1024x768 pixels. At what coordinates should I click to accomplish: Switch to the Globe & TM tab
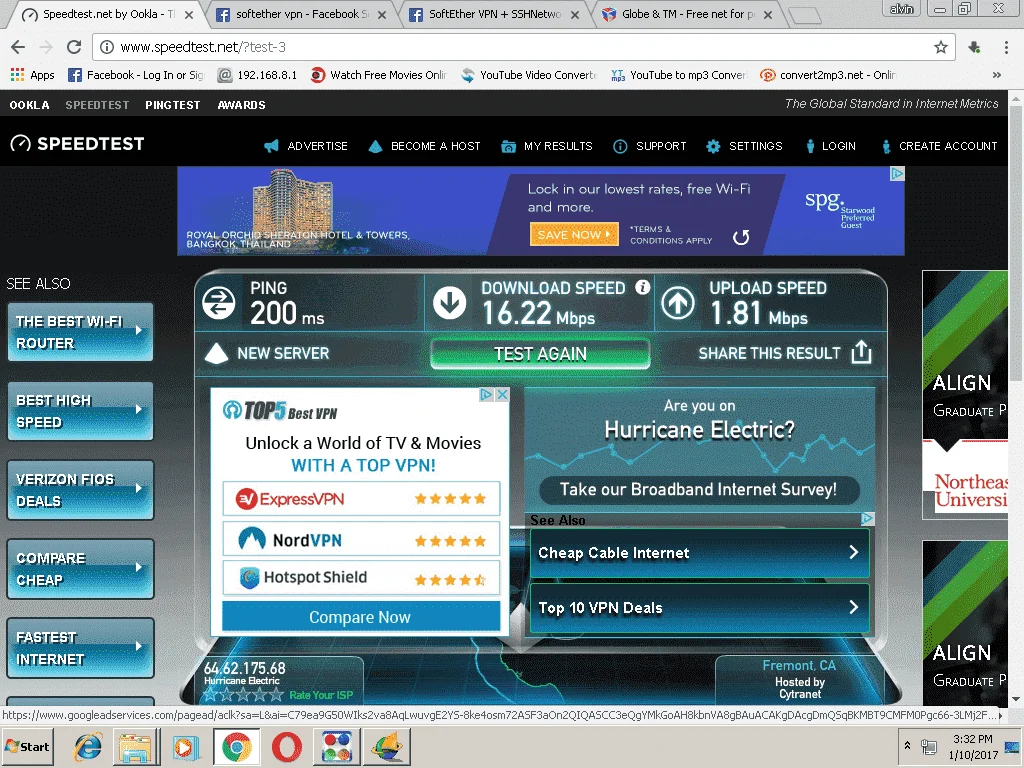pyautogui.click(x=687, y=14)
